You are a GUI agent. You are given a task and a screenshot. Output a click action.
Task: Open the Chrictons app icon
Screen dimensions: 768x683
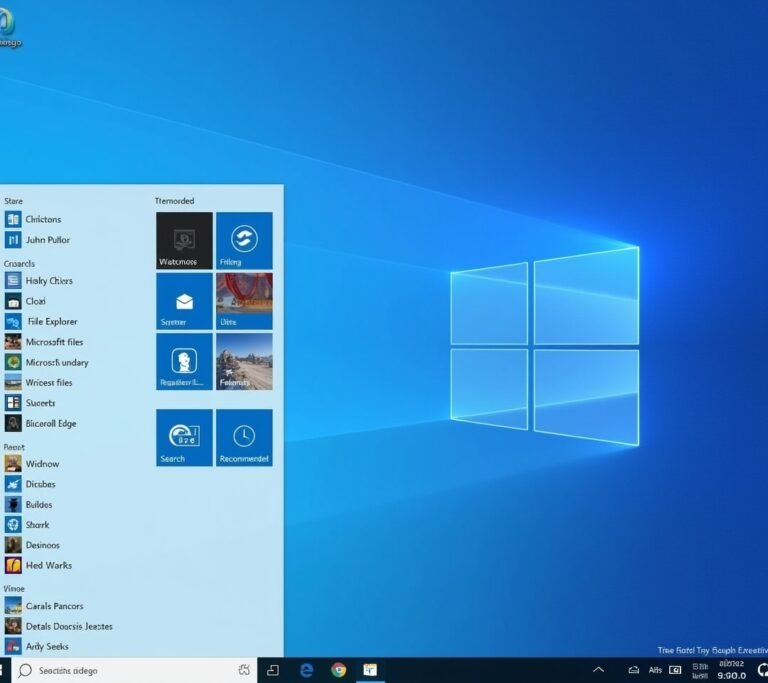click(13, 219)
